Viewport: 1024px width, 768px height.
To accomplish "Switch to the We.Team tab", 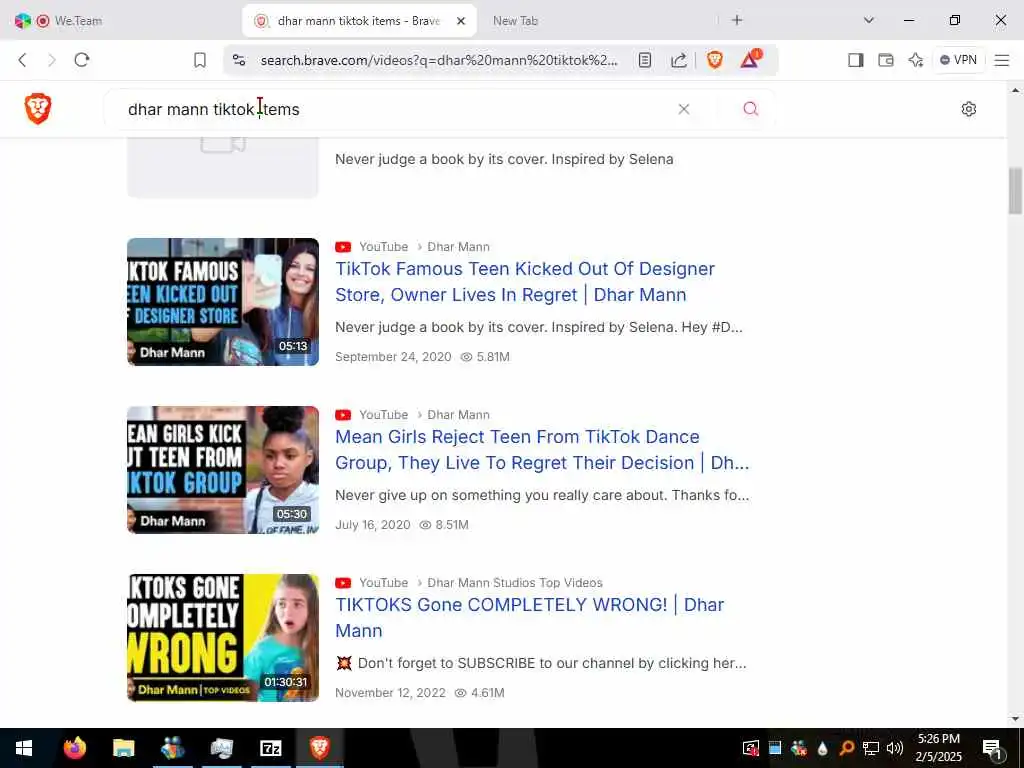I will click(x=78, y=20).
